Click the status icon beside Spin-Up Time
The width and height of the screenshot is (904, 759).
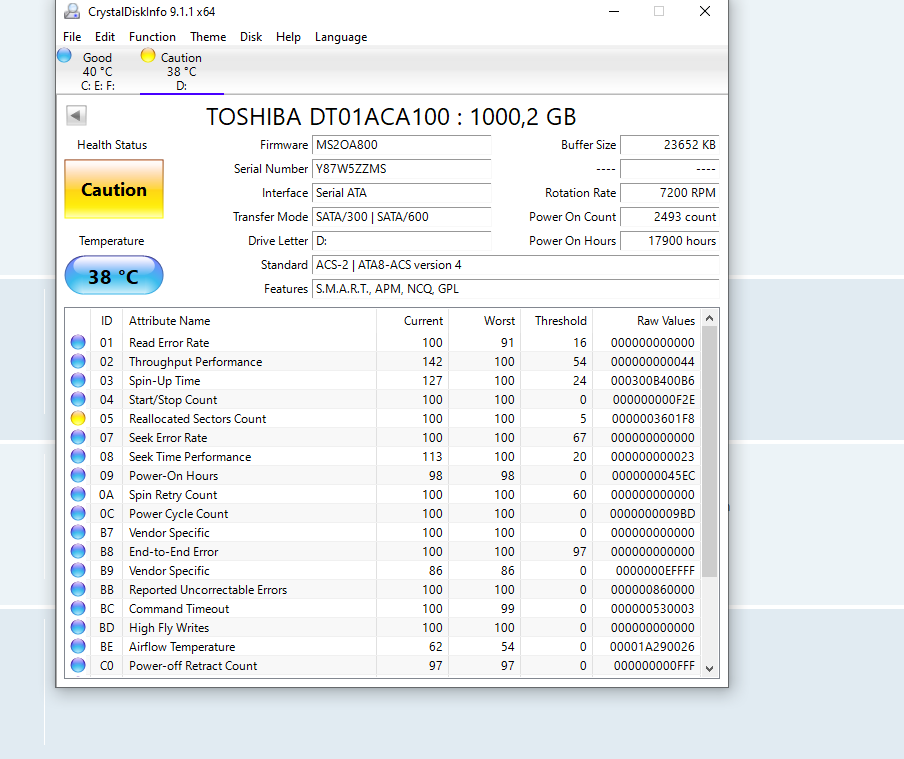[78, 381]
